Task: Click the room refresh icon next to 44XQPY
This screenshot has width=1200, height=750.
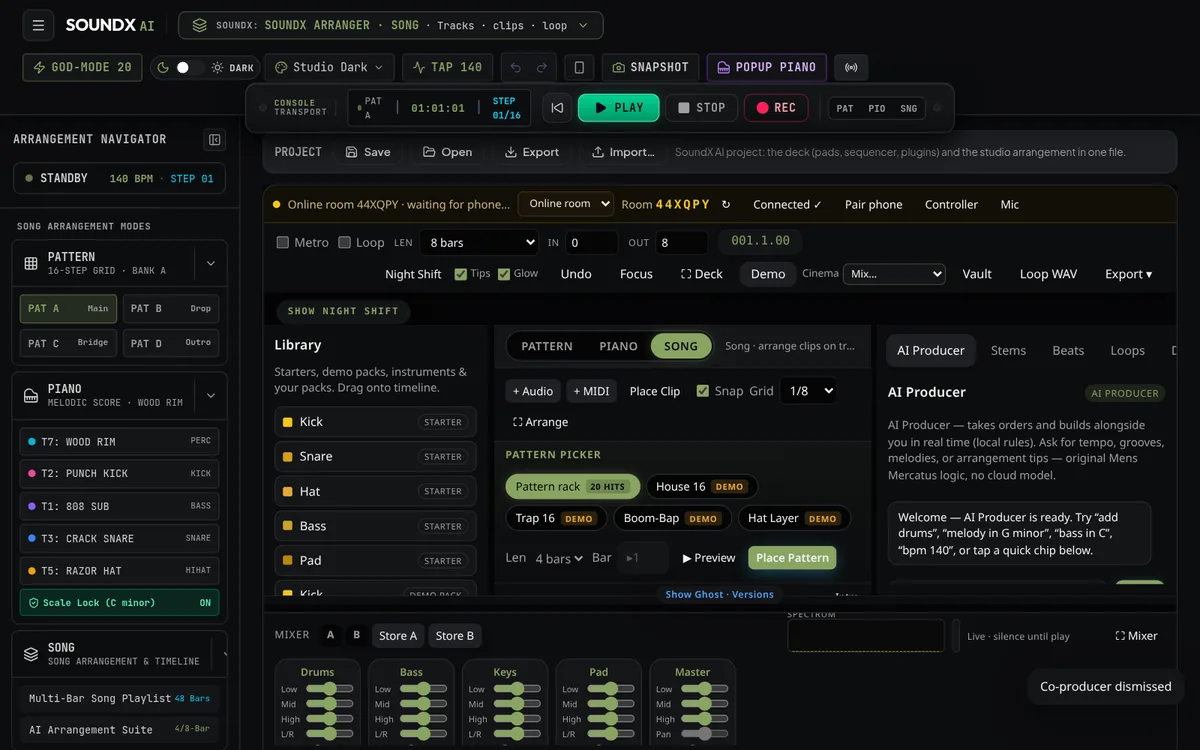Action: coord(726,204)
